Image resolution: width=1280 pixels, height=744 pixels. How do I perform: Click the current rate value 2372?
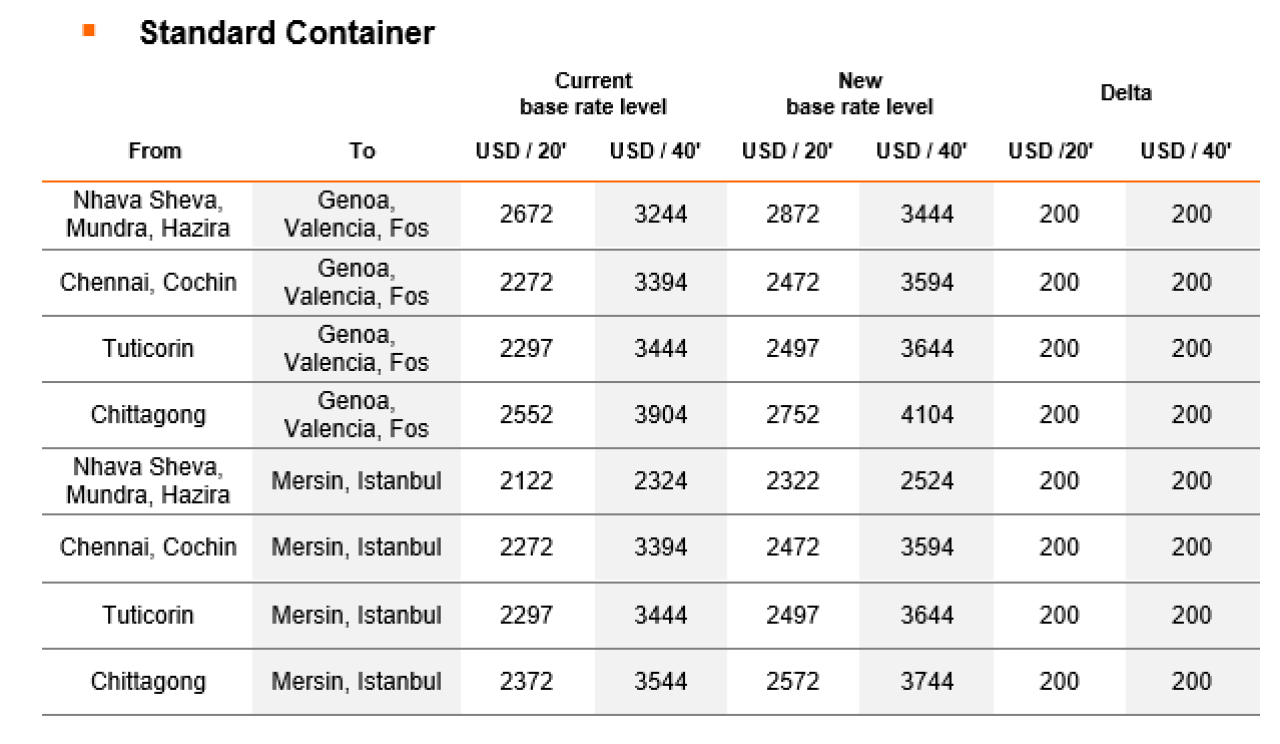(x=526, y=682)
